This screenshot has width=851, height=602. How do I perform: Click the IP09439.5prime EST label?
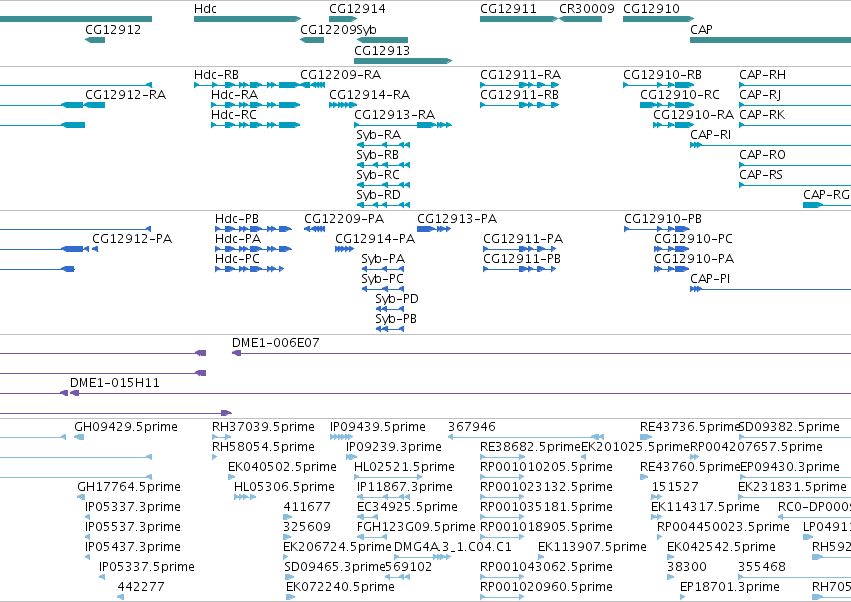coord(378,427)
